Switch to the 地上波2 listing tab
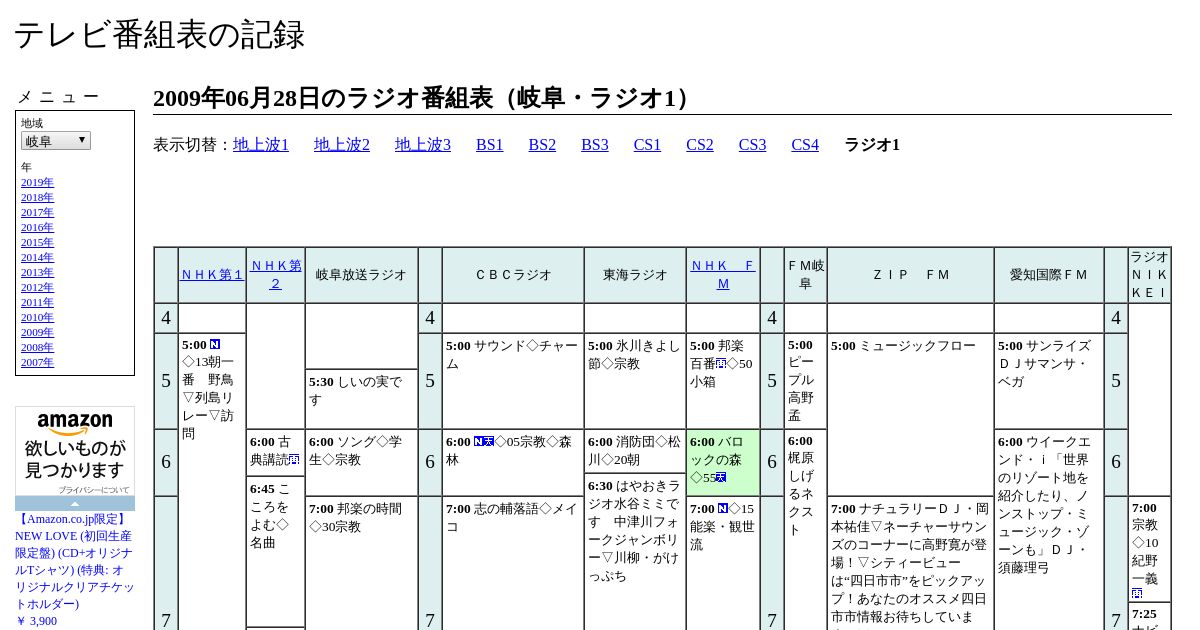1200x630 pixels. pyautogui.click(x=342, y=145)
